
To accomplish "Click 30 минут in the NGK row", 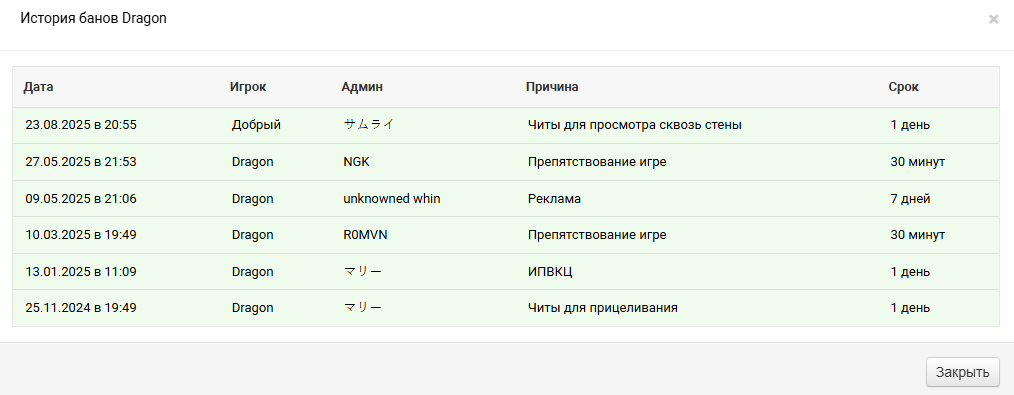I will [x=918, y=162].
